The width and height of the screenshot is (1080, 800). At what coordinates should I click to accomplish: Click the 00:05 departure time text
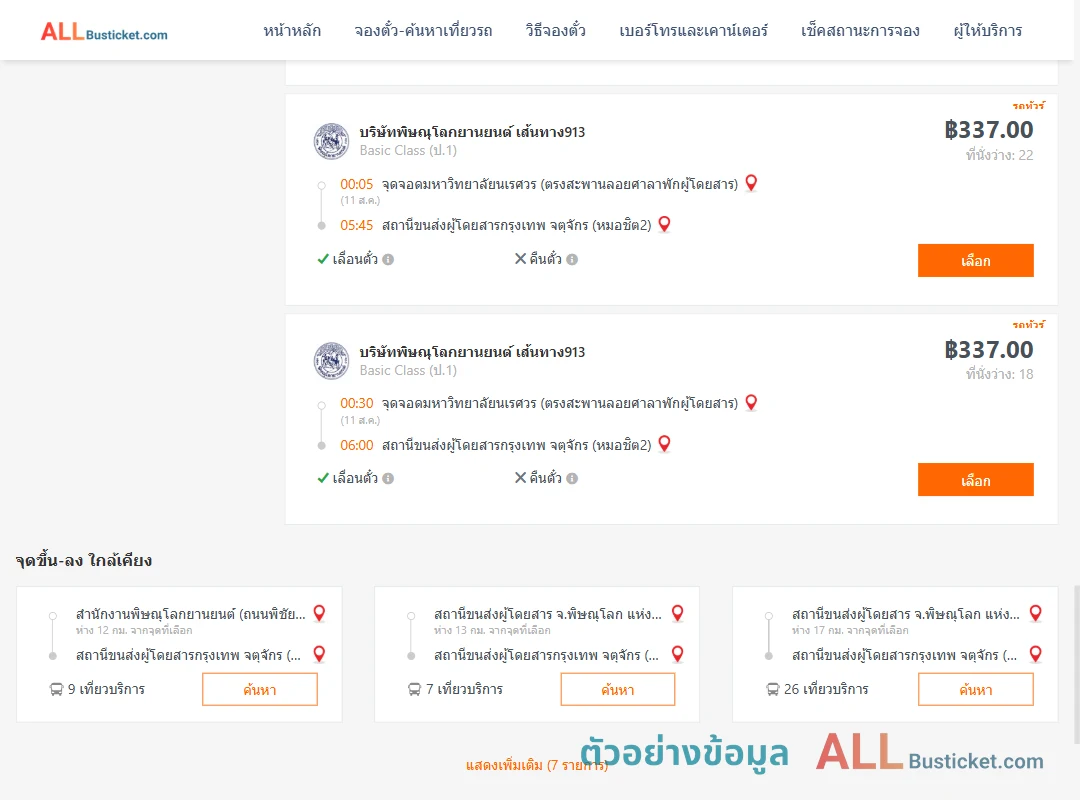pyautogui.click(x=356, y=184)
